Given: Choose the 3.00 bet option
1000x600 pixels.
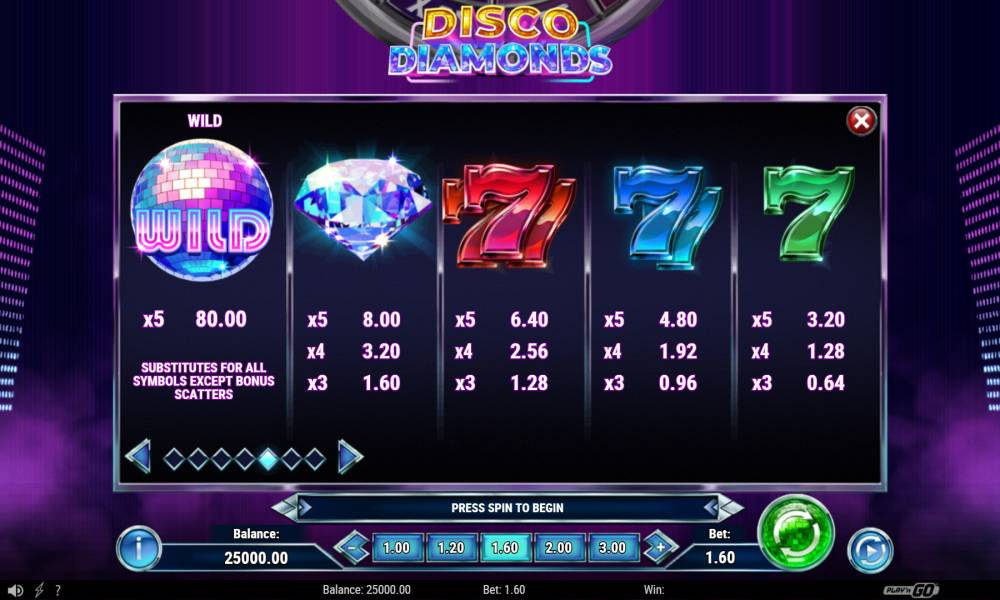Looking at the screenshot, I should pyautogui.click(x=613, y=548).
